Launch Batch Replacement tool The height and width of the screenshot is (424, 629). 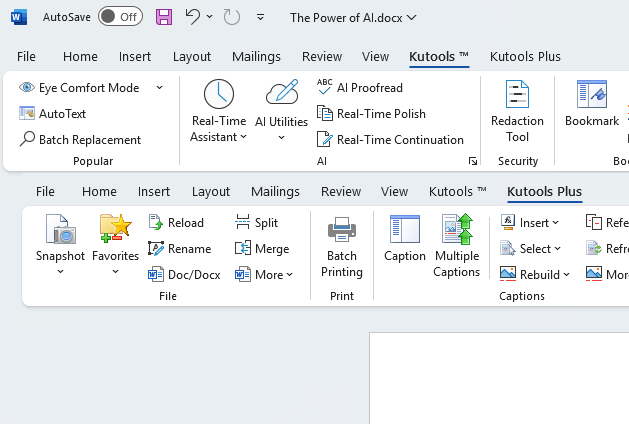[80, 140]
